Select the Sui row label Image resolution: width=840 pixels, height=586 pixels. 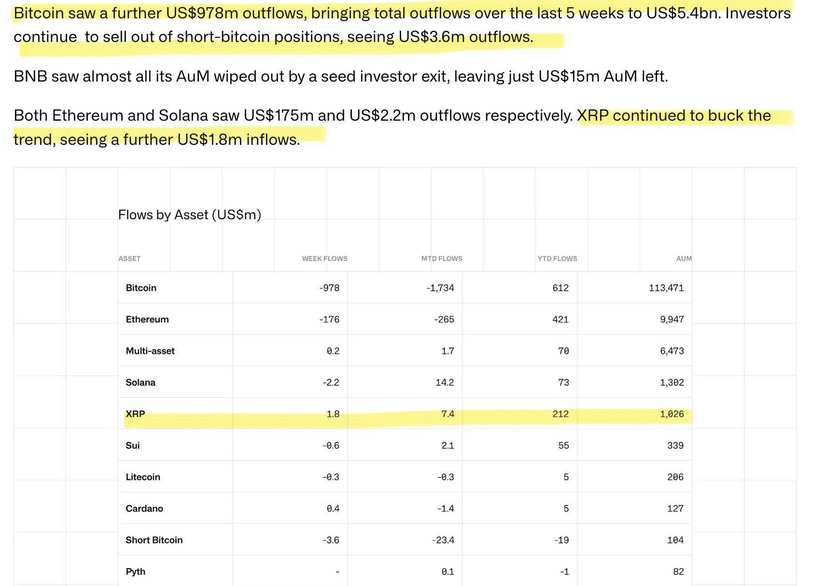pos(132,446)
